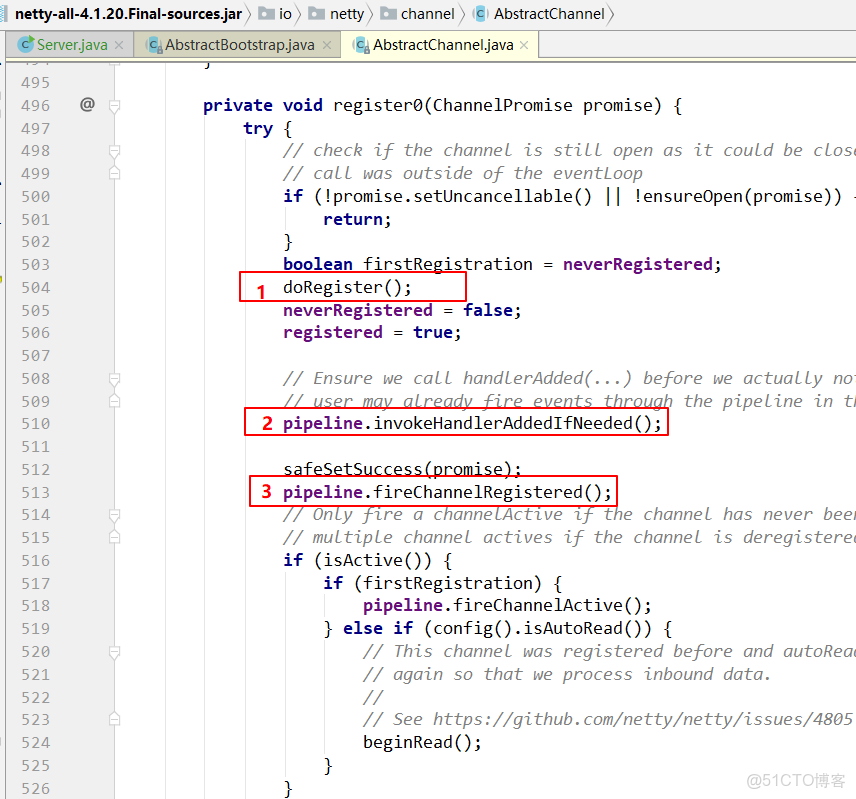Click the doRegister() call
The height and width of the screenshot is (799, 856).
(347, 287)
